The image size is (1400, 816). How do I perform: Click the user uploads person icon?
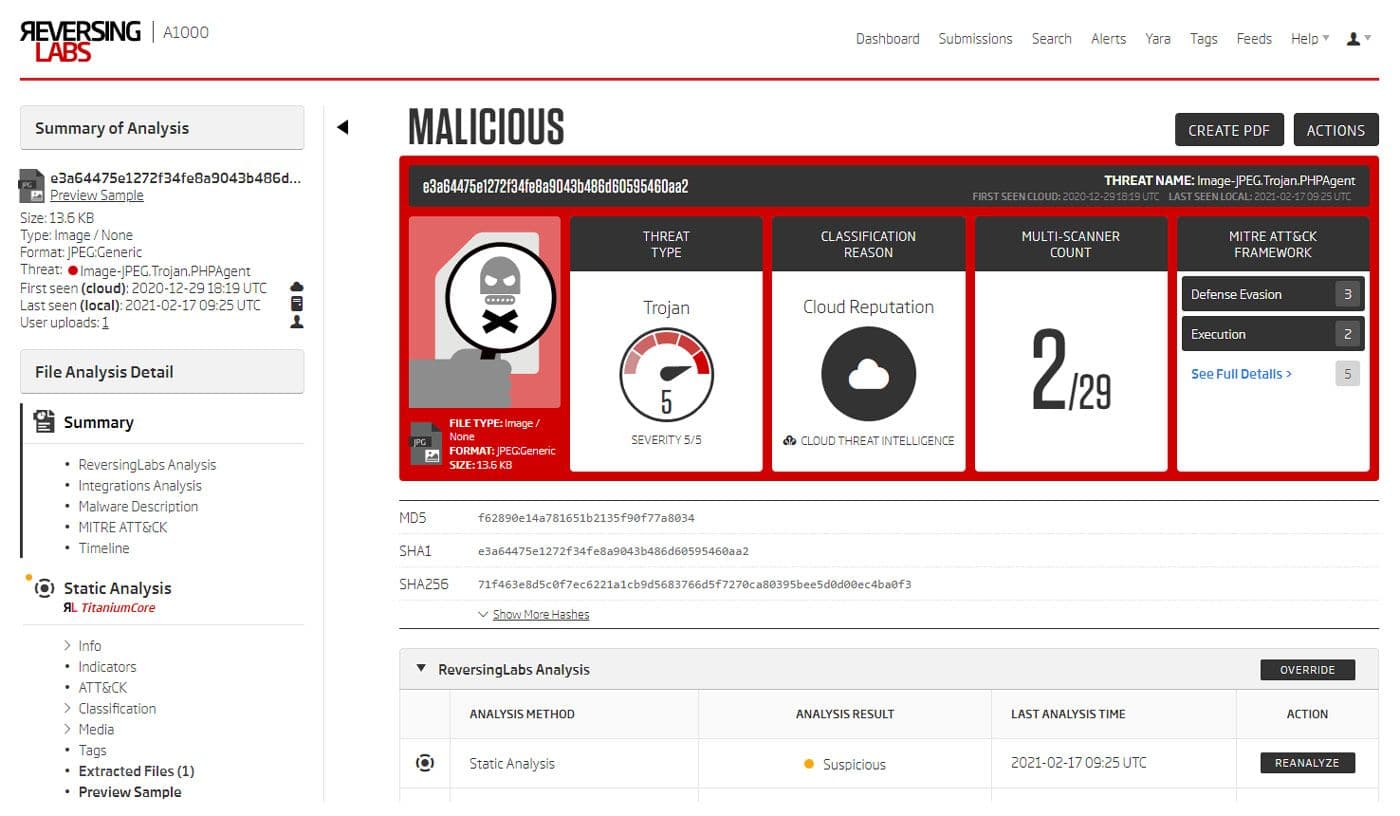pyautogui.click(x=296, y=322)
